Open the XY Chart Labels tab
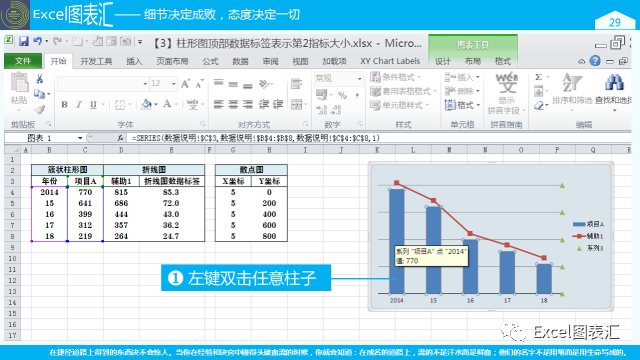This screenshot has width=640, height=360. (390, 61)
